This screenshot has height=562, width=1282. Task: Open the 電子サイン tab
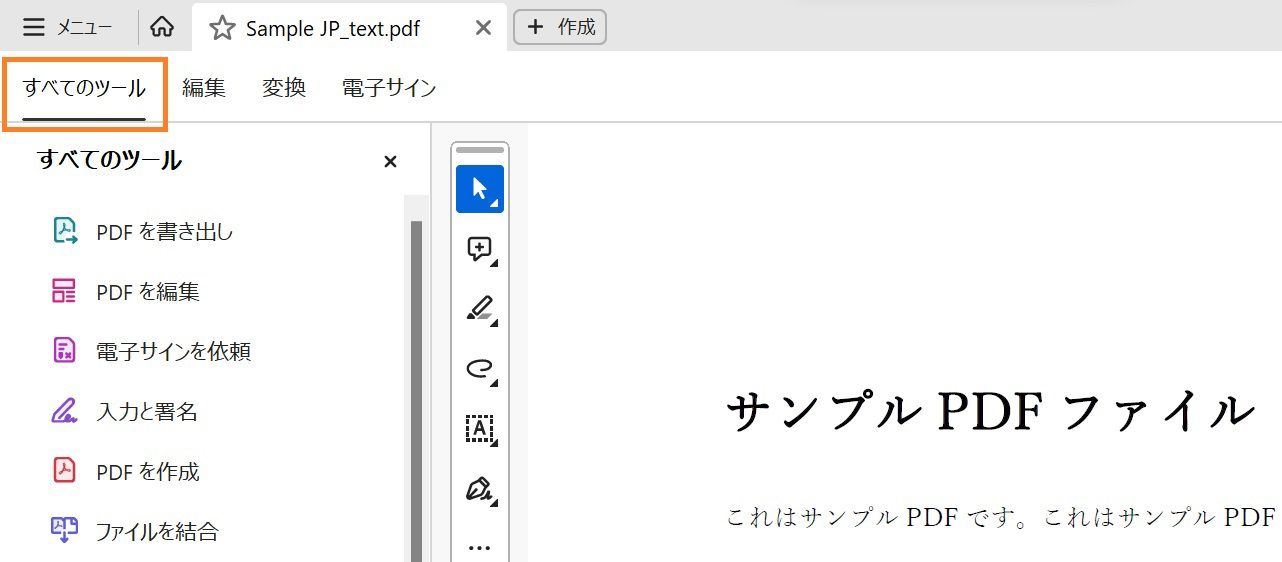(389, 88)
